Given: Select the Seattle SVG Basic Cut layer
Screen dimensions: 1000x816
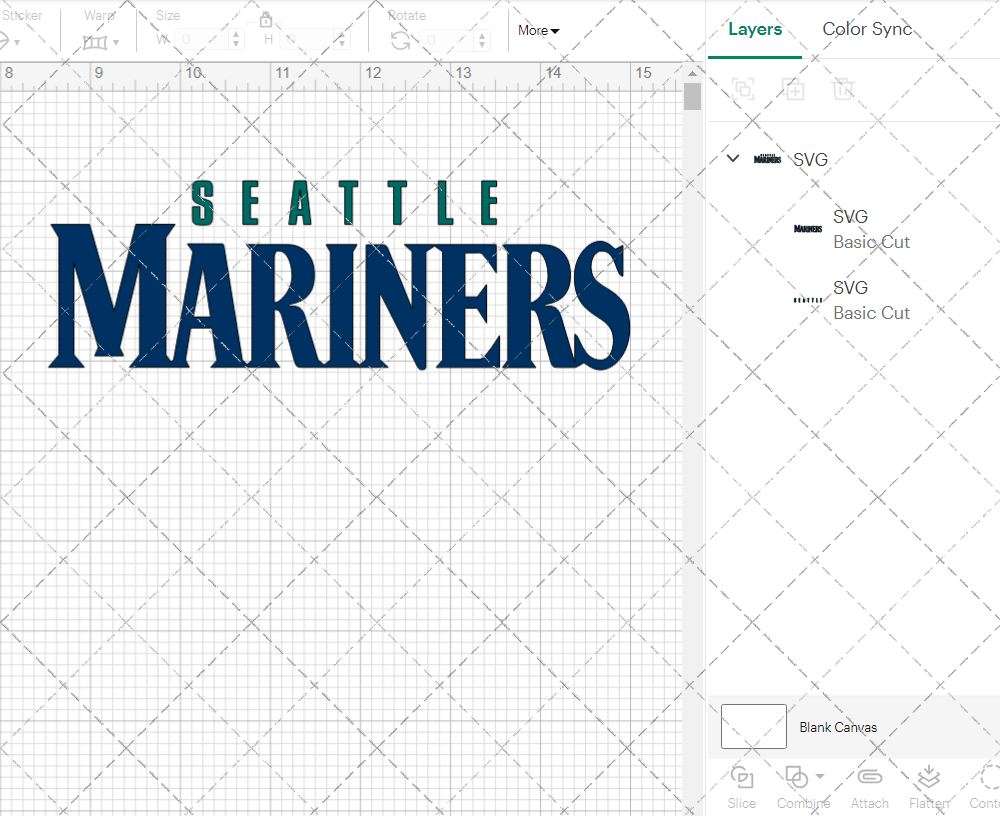Looking at the screenshot, I should pyautogui.click(x=870, y=300).
